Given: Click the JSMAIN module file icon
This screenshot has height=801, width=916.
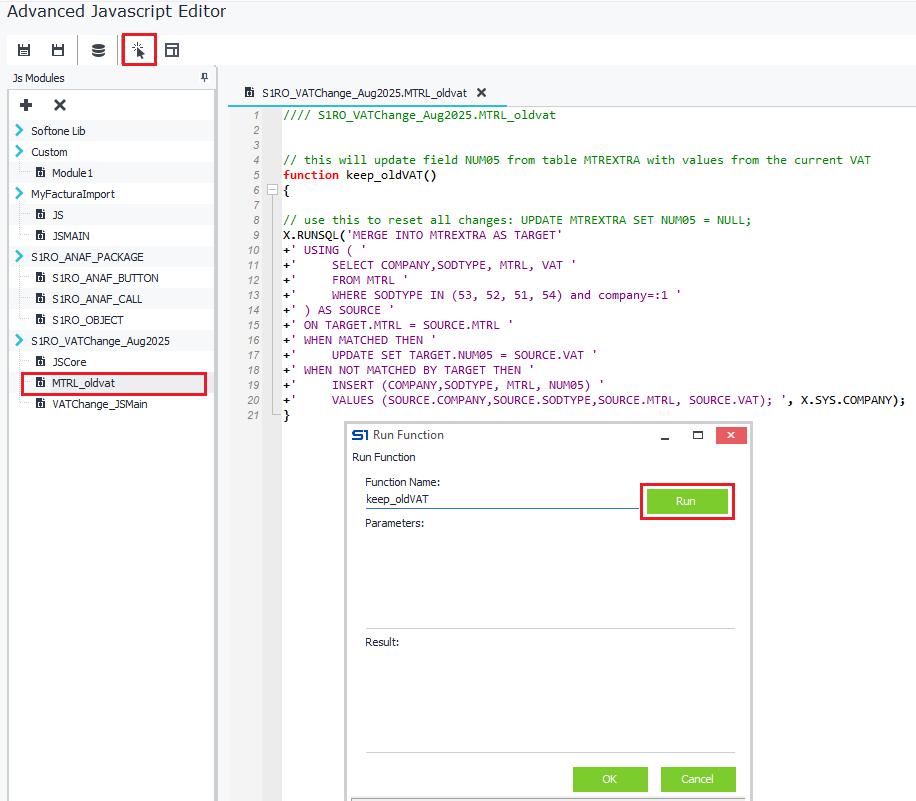Looking at the screenshot, I should click(x=40, y=235).
